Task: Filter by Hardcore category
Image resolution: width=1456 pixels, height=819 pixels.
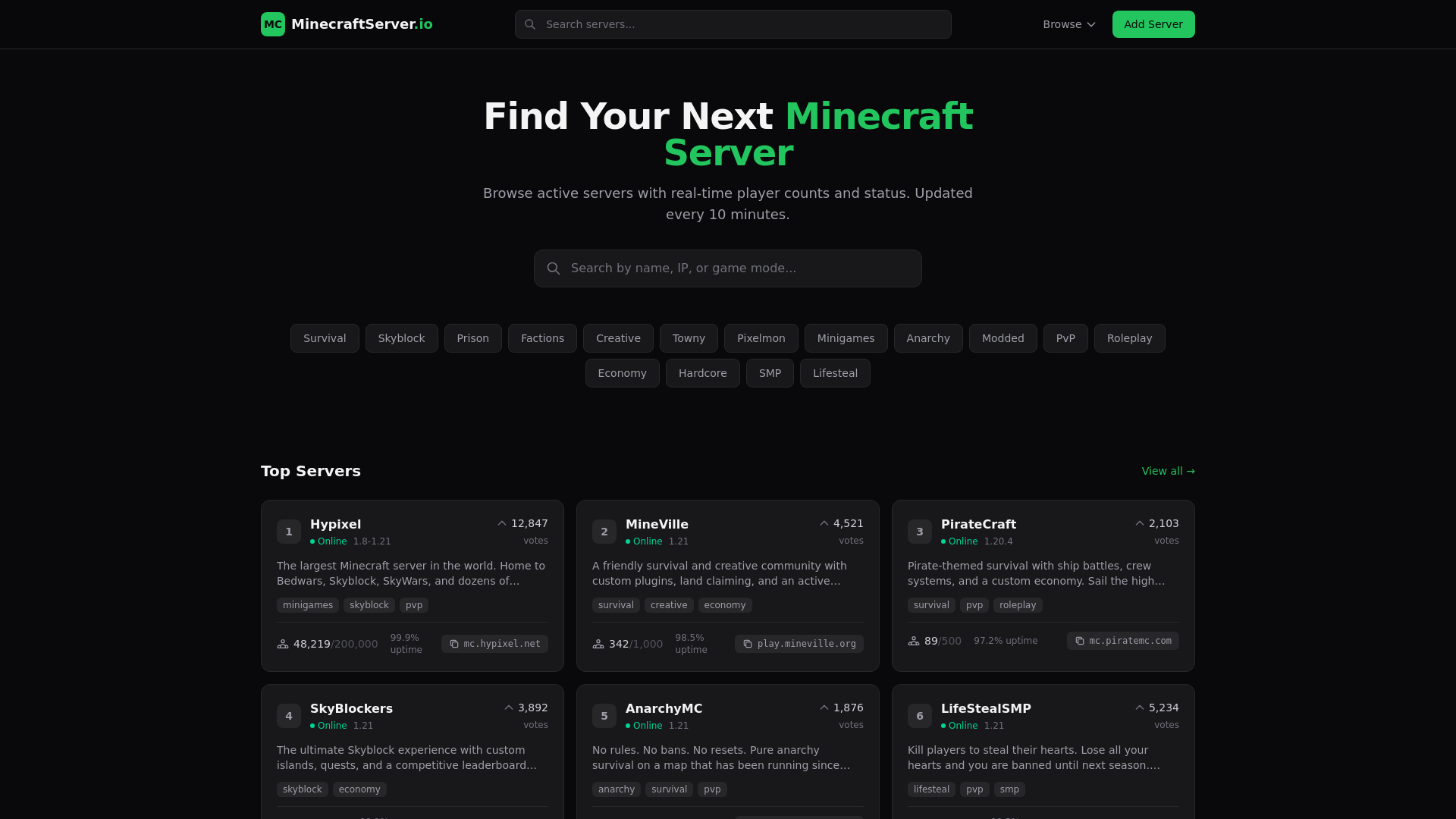Action: [x=703, y=373]
